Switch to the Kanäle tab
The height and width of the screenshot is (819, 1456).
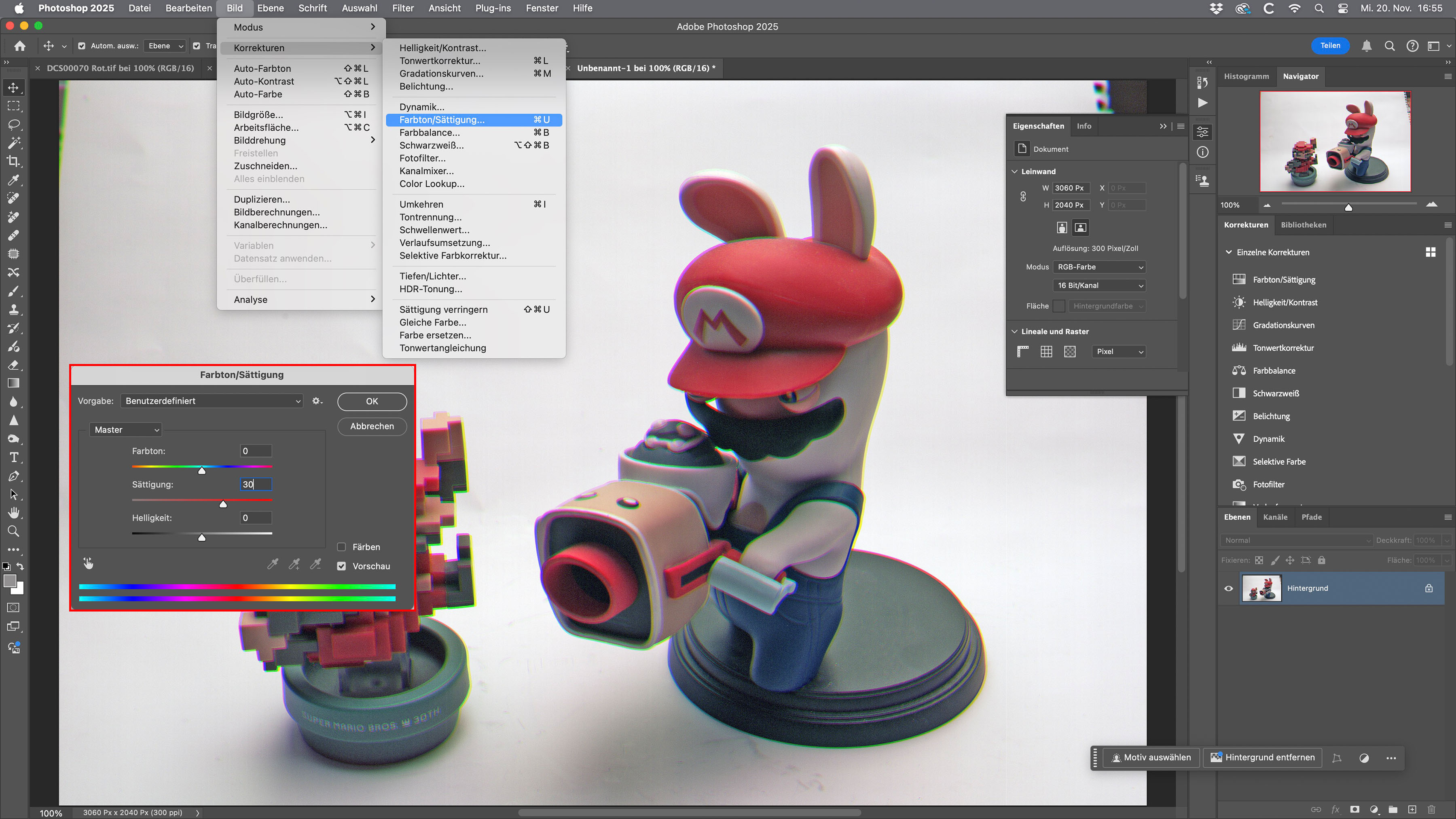tap(1275, 516)
